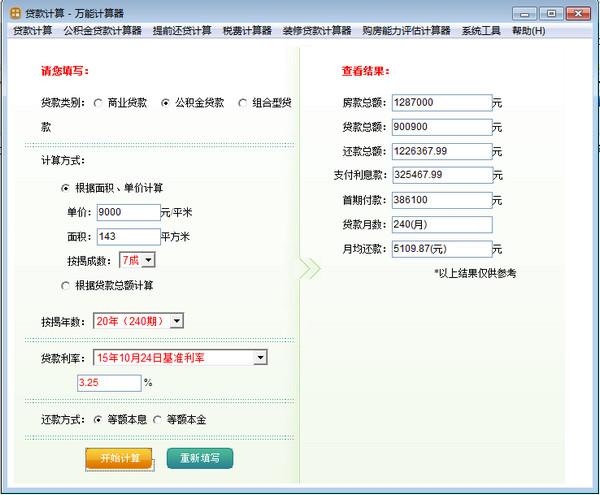Open the 公积金贷款计算器 menu
Image resolution: width=600 pixels, height=495 pixels.
click(103, 31)
